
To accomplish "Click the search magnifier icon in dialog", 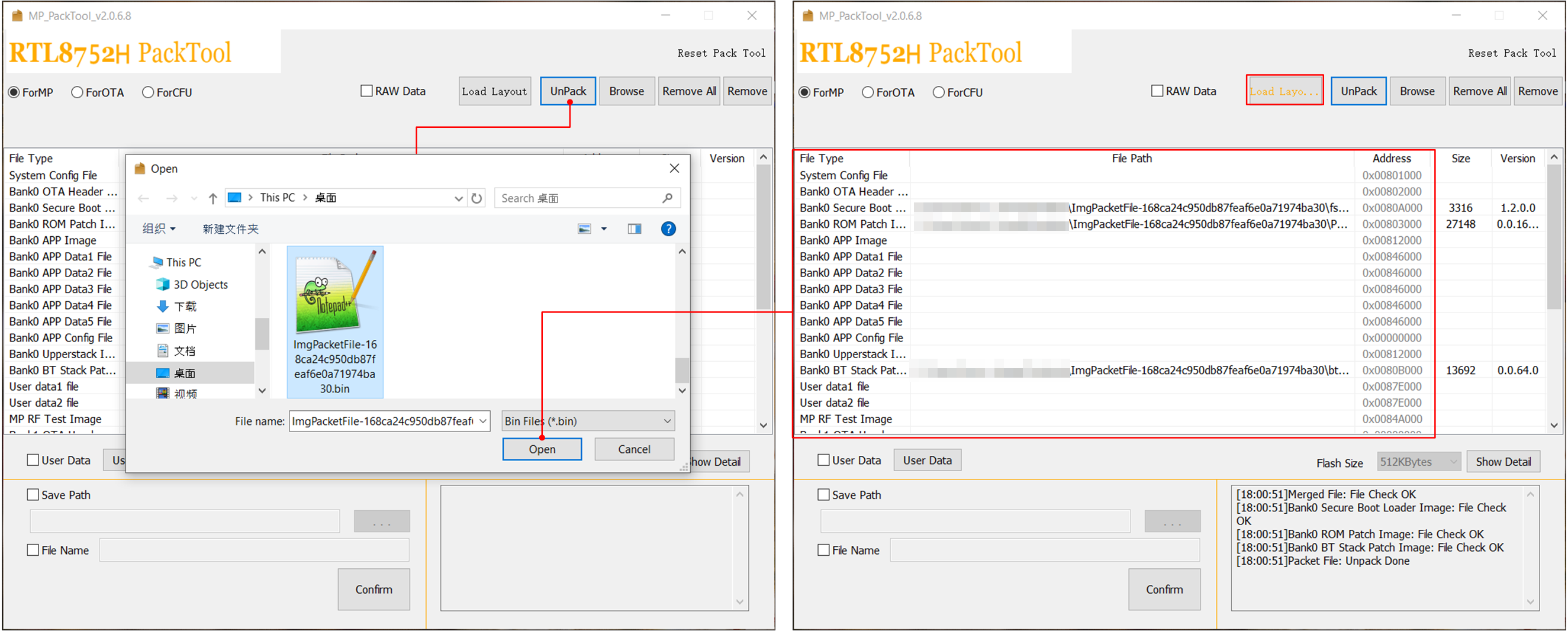I will coord(667,198).
